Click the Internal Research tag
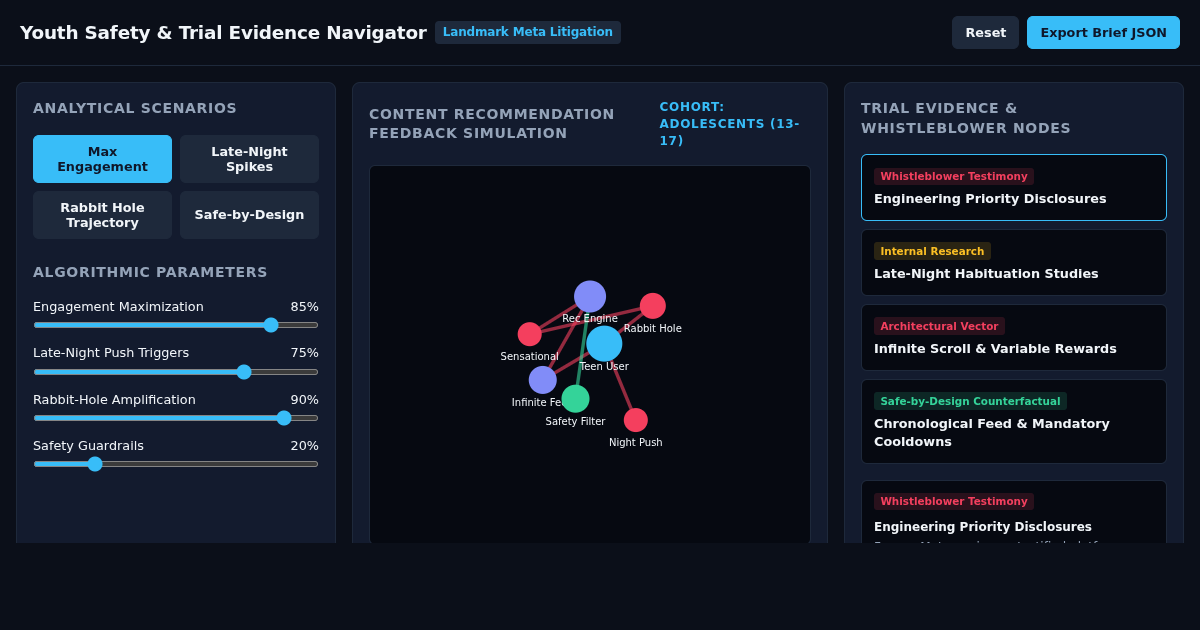The height and width of the screenshot is (630, 1200). (x=932, y=251)
